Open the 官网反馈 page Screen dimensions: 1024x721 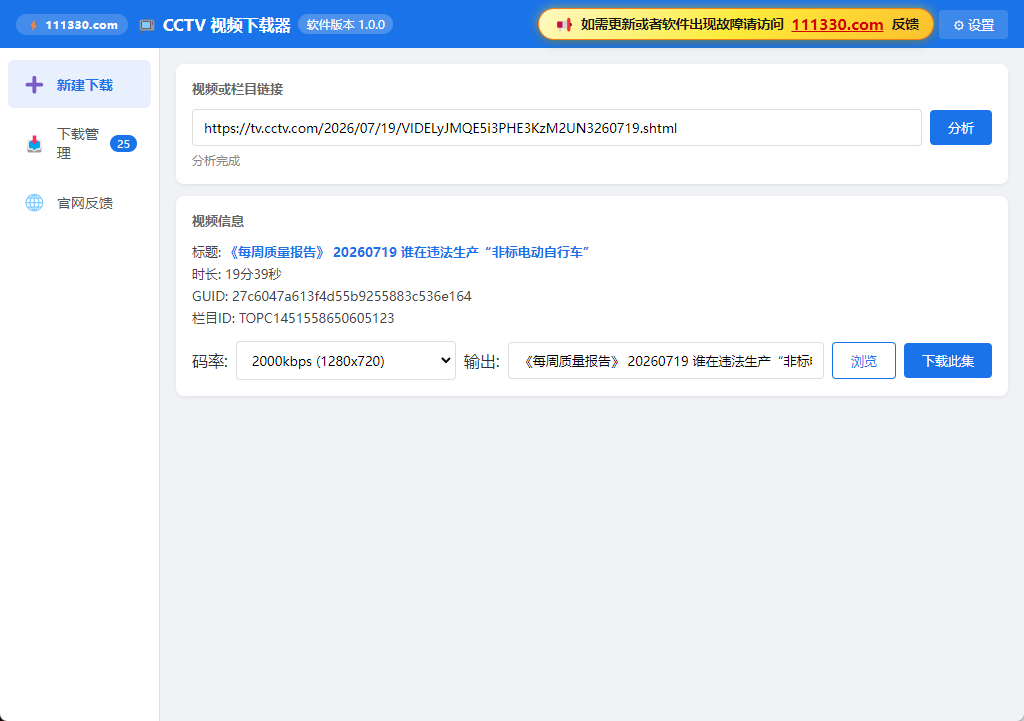click(80, 203)
